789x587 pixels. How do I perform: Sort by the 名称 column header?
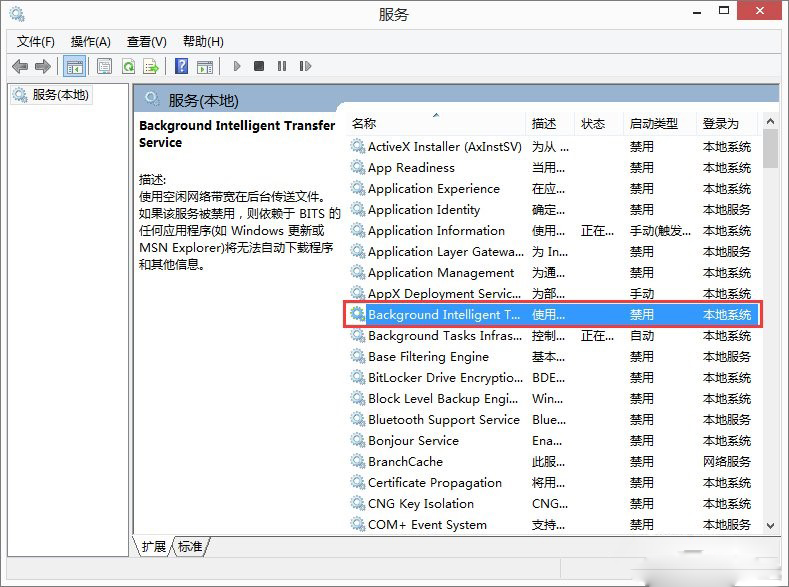[437, 124]
